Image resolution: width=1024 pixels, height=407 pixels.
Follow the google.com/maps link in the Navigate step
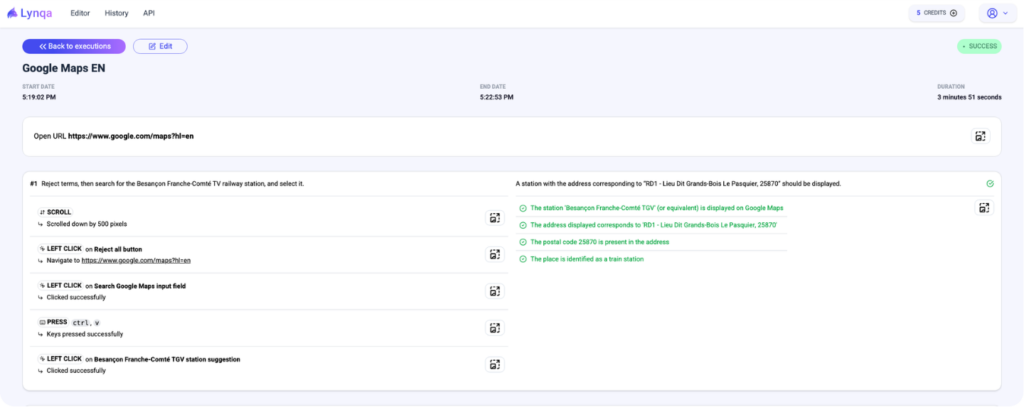click(x=135, y=260)
